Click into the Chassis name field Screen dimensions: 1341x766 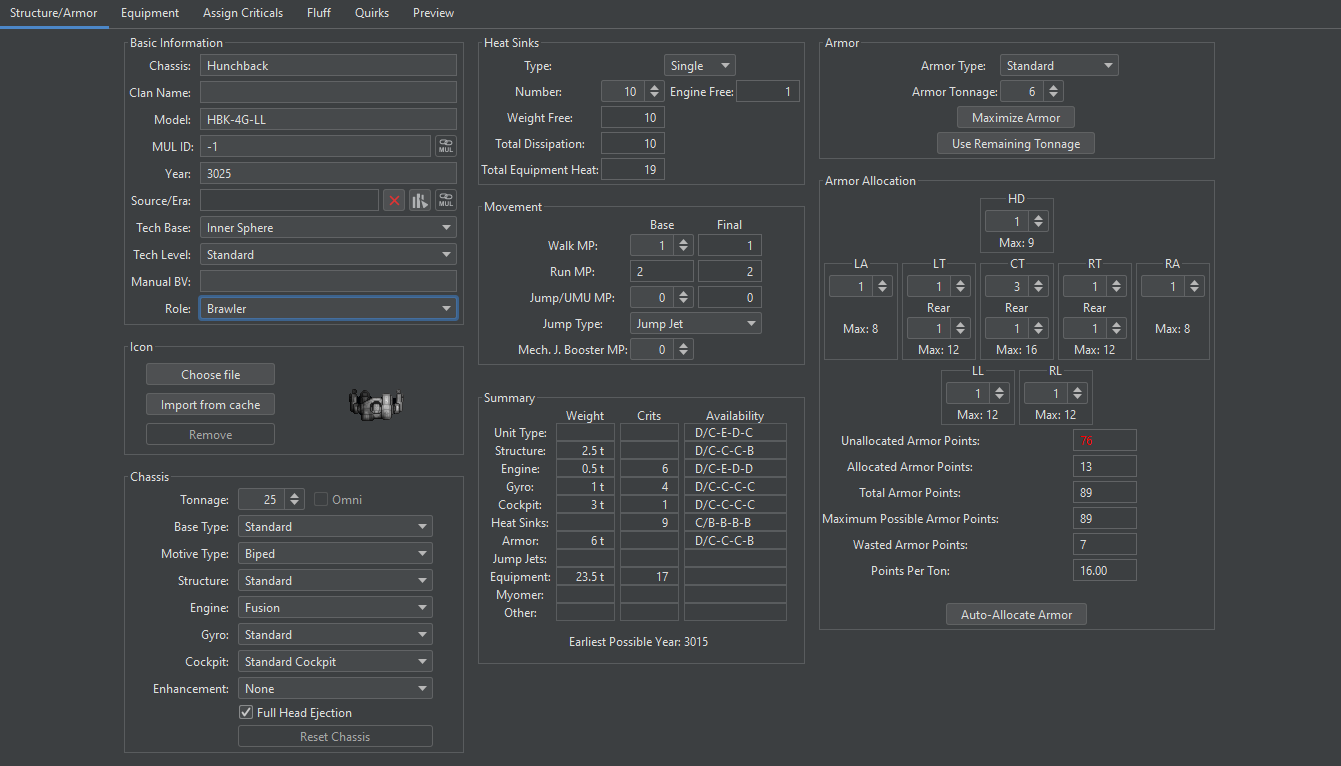coord(328,66)
